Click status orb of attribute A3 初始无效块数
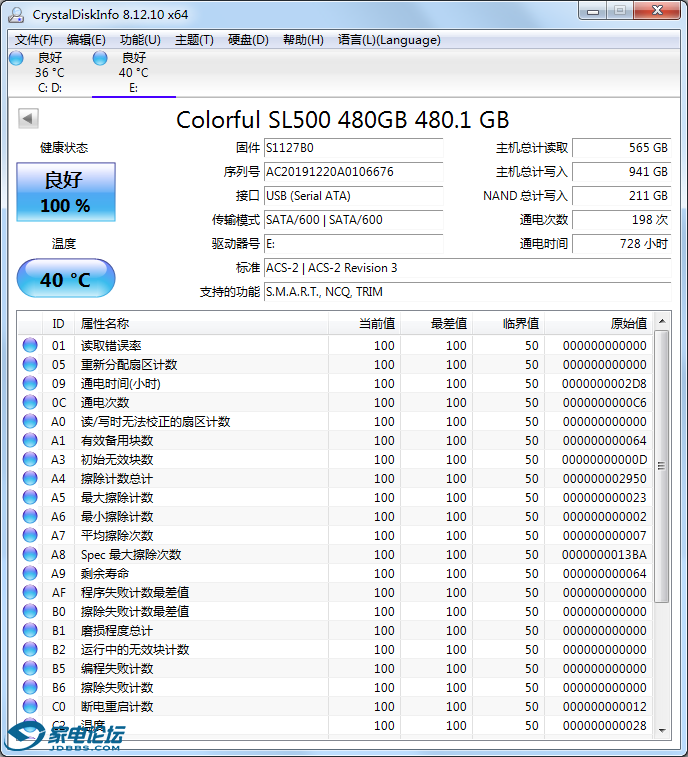This screenshot has width=688, height=757. click(x=30, y=459)
